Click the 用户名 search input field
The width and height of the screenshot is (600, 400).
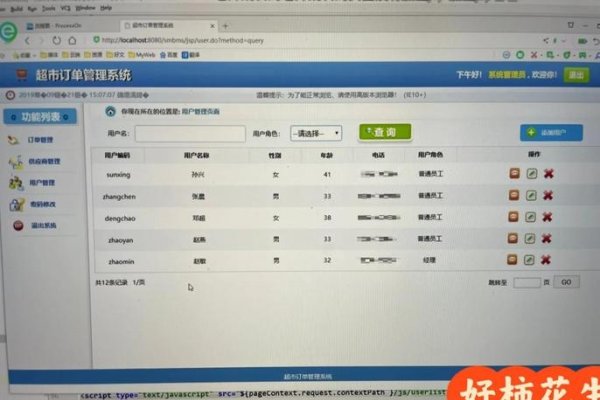coord(190,134)
